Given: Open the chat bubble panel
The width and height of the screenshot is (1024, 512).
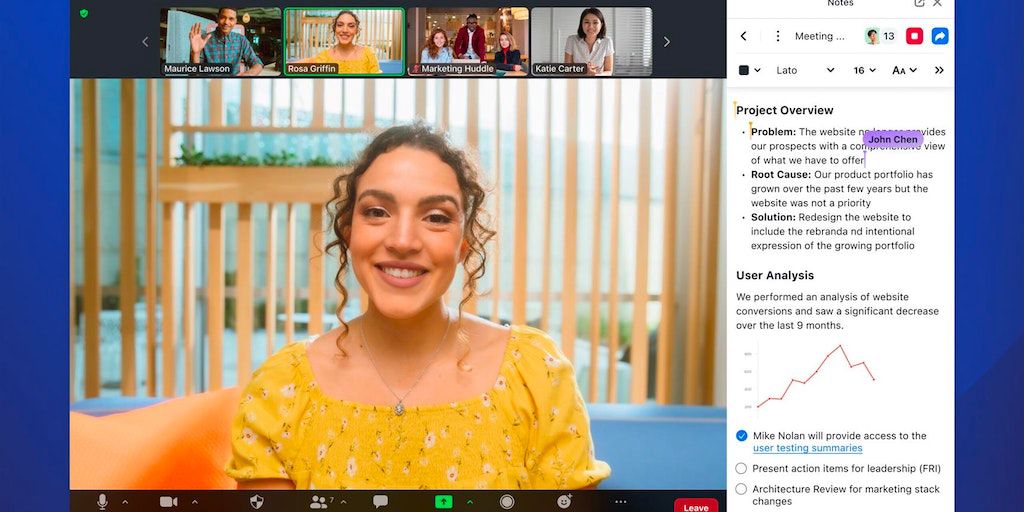Looking at the screenshot, I should pyautogui.click(x=380, y=501).
